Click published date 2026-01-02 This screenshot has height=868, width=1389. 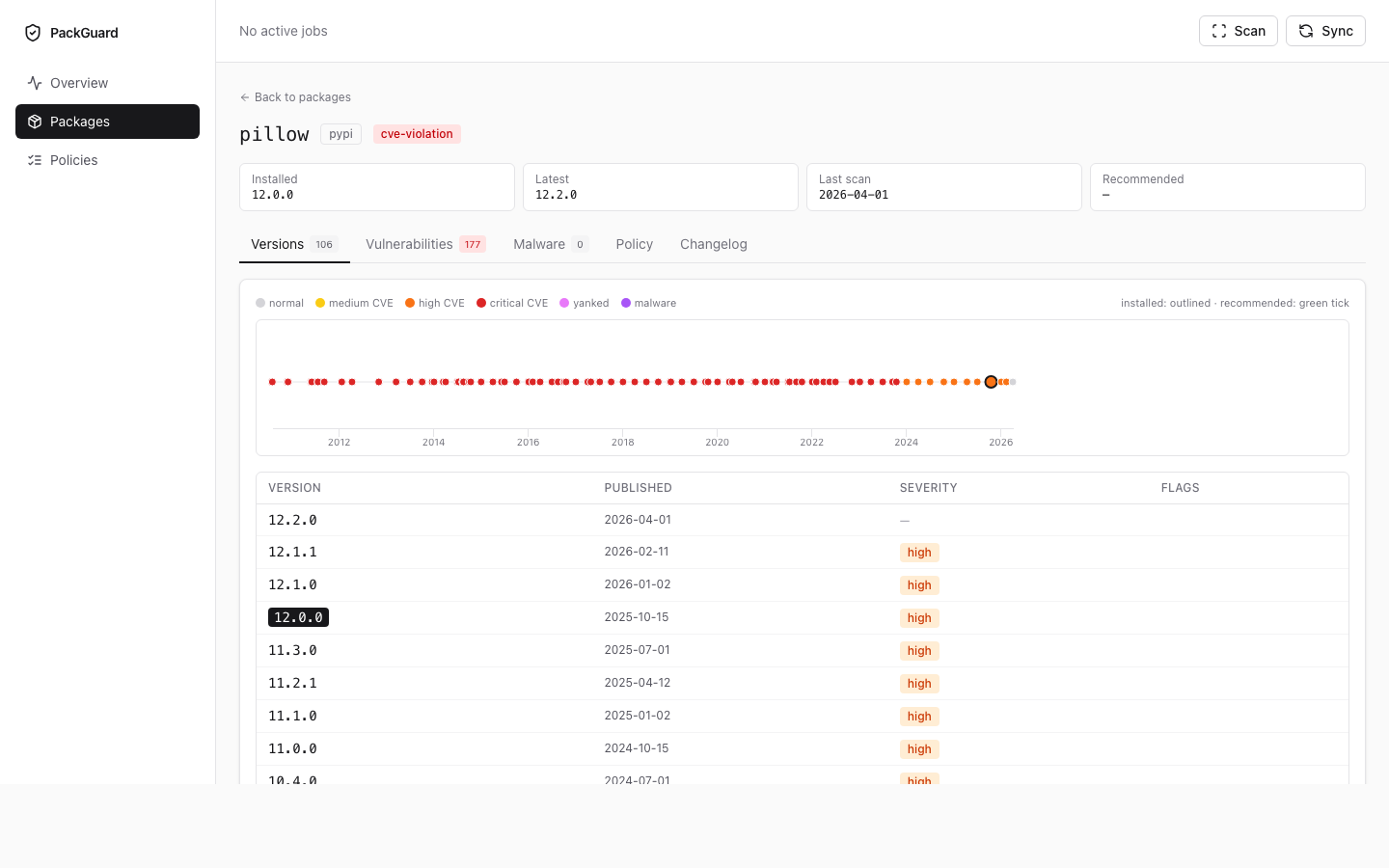point(638,584)
